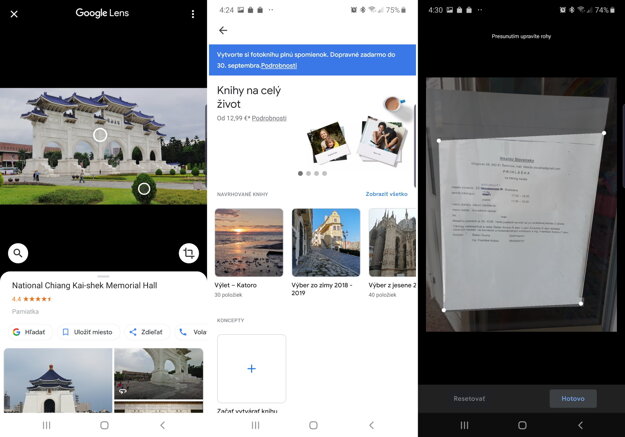This screenshot has height=437, width=625.
Task: Select the second carousel page dot
Action: (x=309, y=173)
